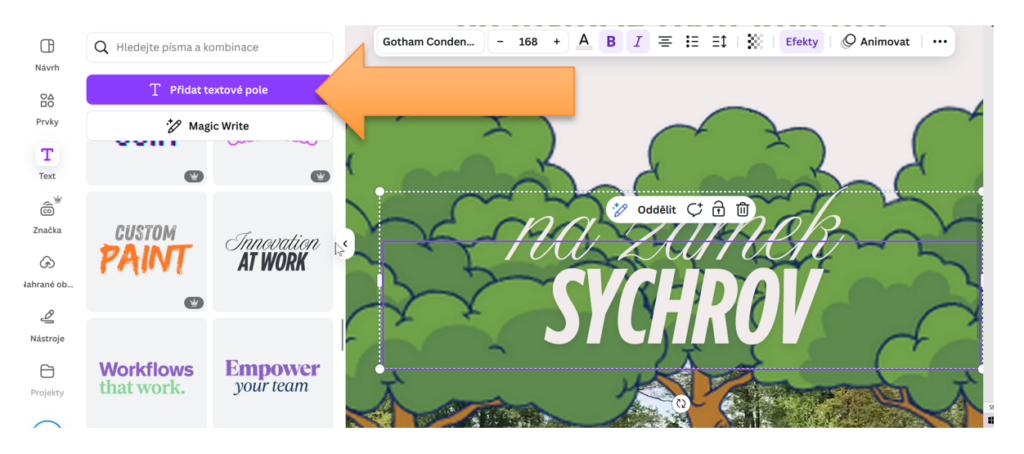Lock the selected element with the padlock icon

[x=718, y=209]
